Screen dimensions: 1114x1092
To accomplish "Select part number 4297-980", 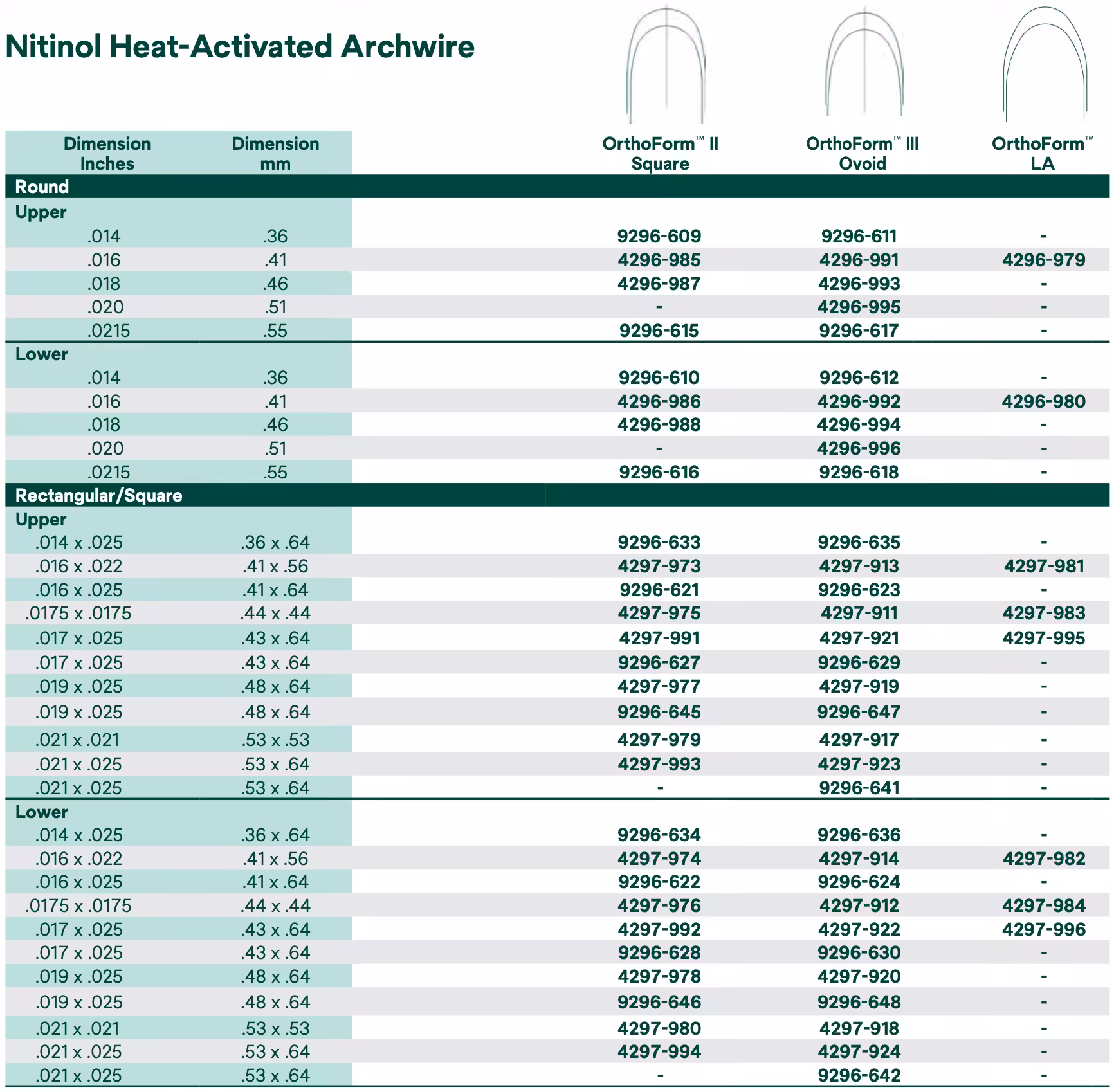I will tap(659, 1028).
